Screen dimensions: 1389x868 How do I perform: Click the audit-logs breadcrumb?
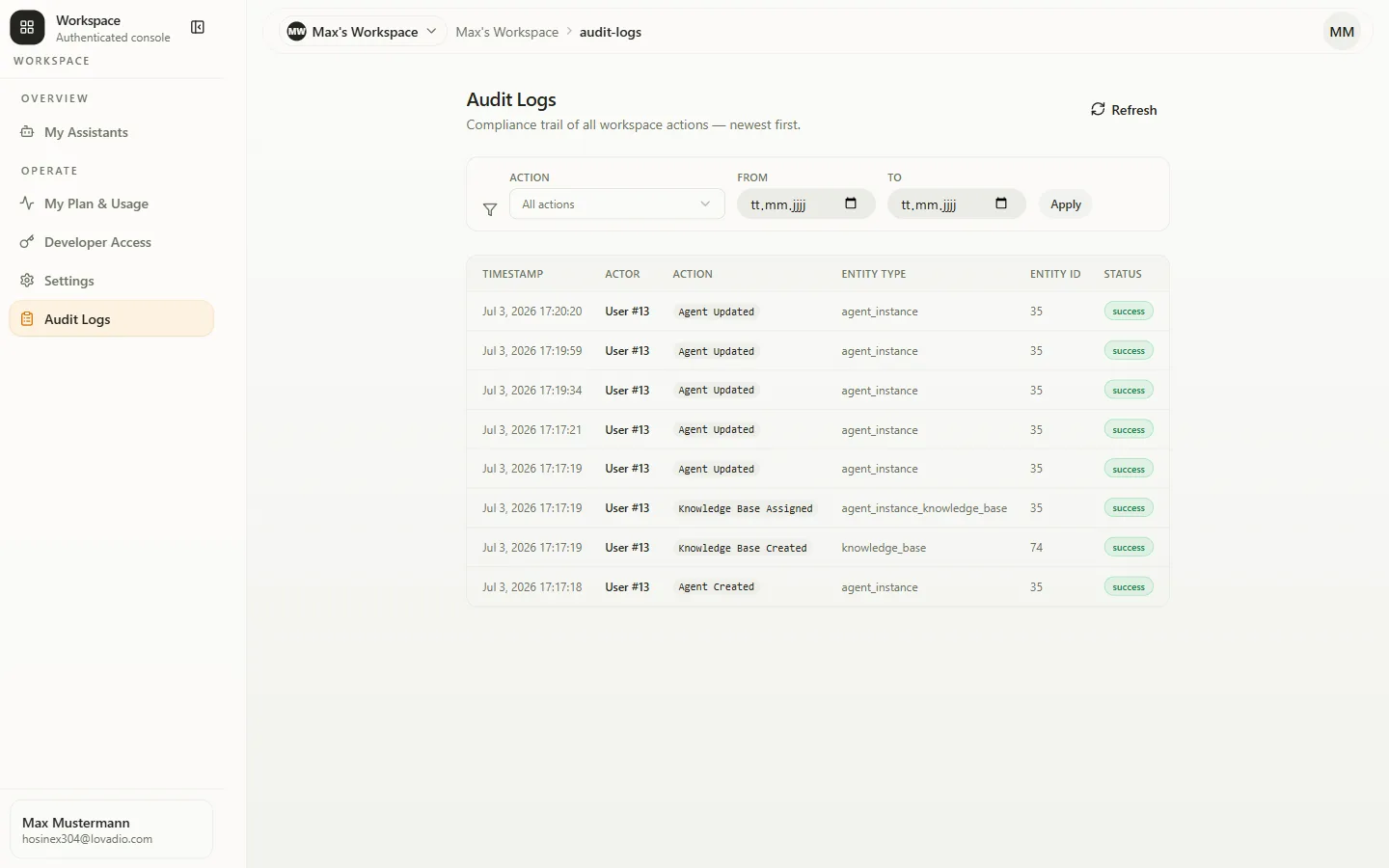(611, 32)
